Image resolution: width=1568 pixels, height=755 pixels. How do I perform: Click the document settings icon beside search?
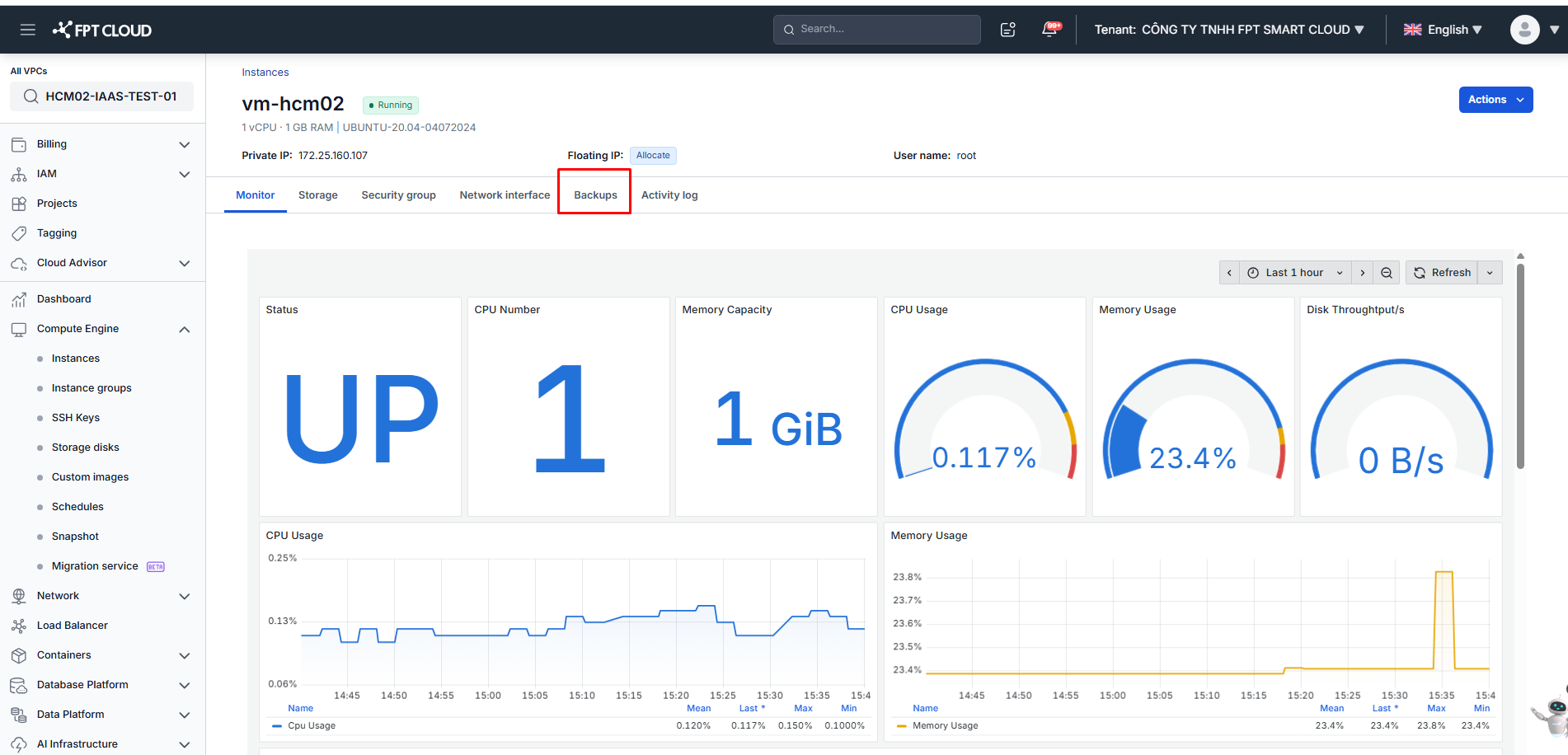click(1008, 30)
